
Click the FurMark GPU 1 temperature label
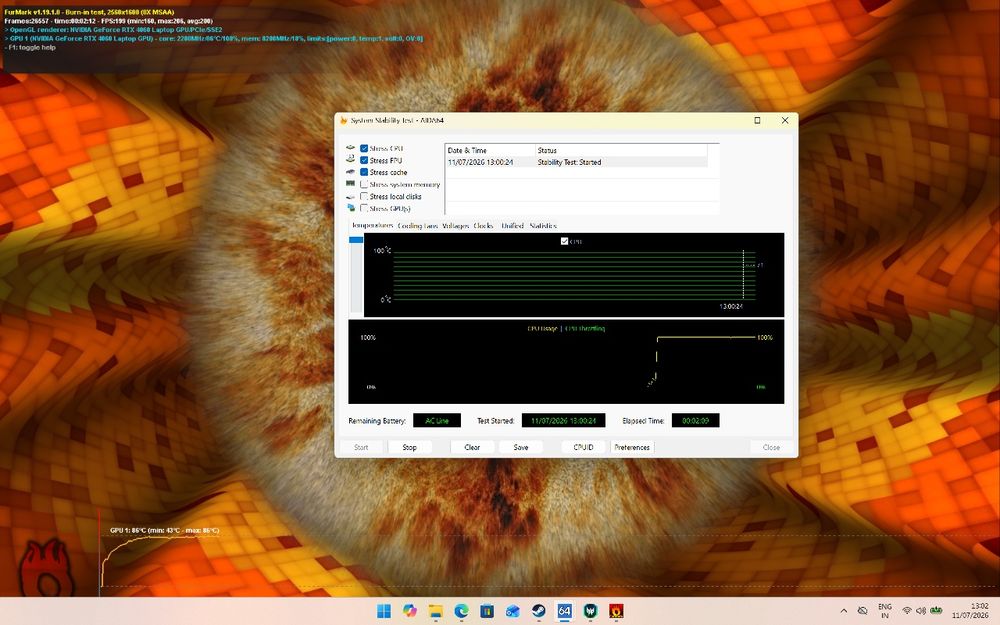[165, 530]
